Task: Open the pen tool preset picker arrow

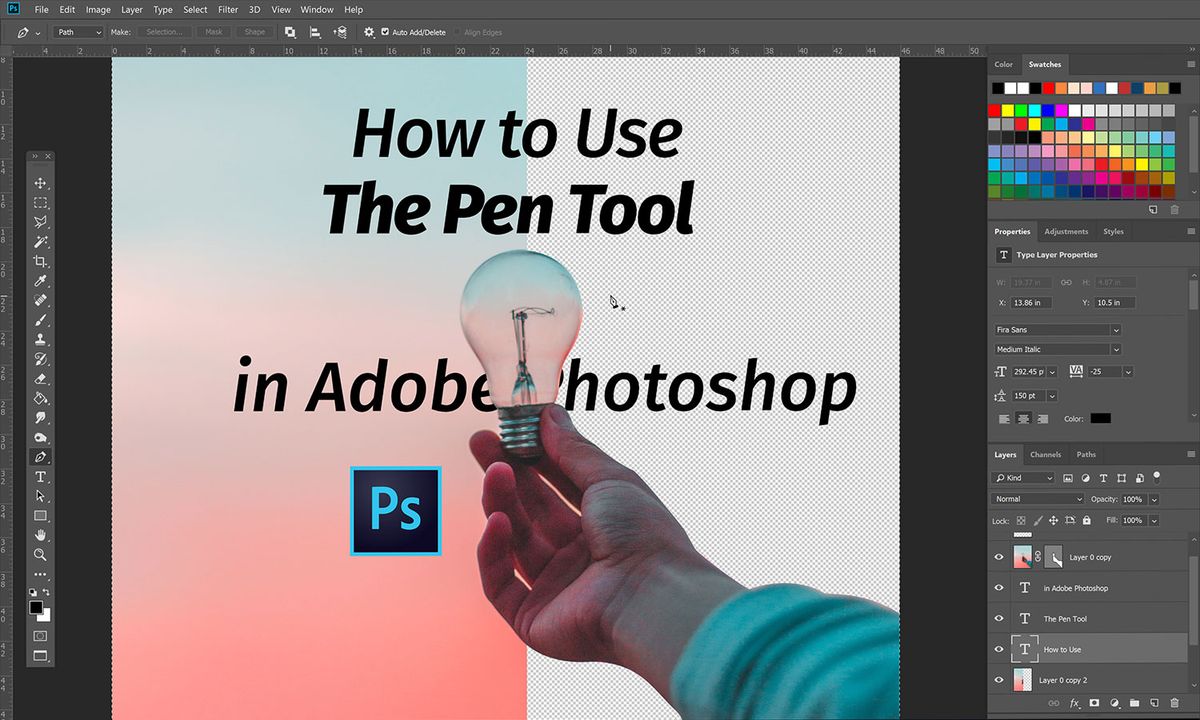Action: (x=38, y=32)
